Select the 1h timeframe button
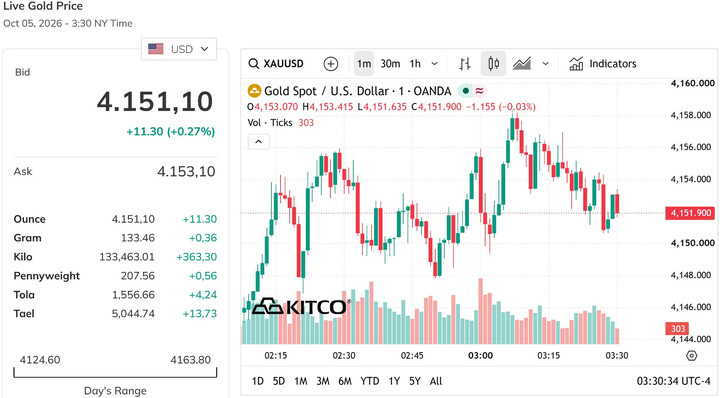This screenshot has width=720, height=398. click(x=415, y=63)
